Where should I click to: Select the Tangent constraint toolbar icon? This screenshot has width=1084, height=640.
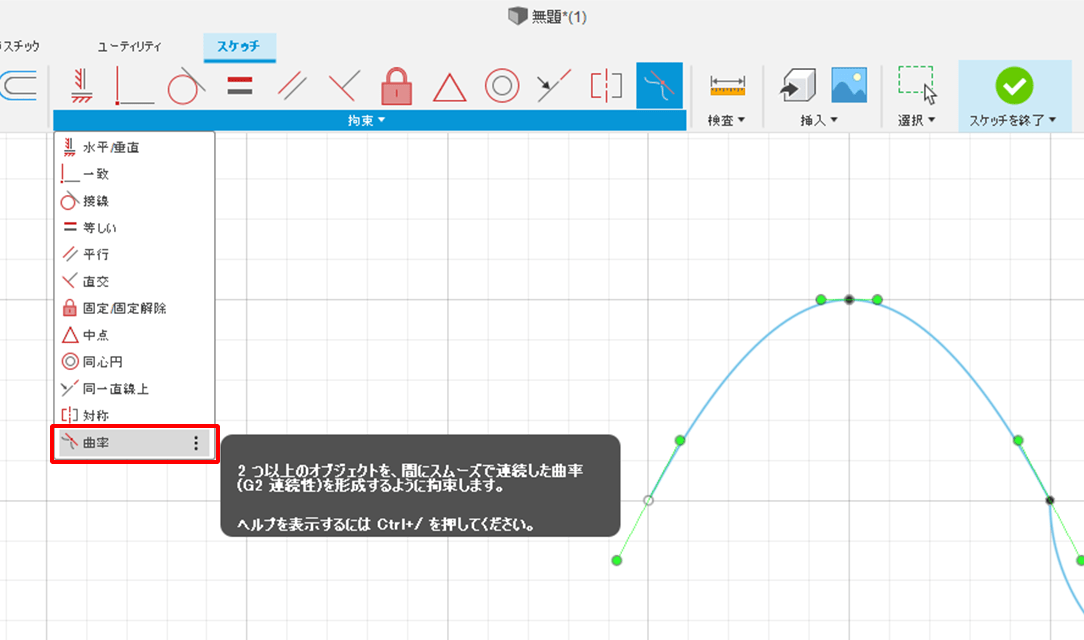click(186, 86)
